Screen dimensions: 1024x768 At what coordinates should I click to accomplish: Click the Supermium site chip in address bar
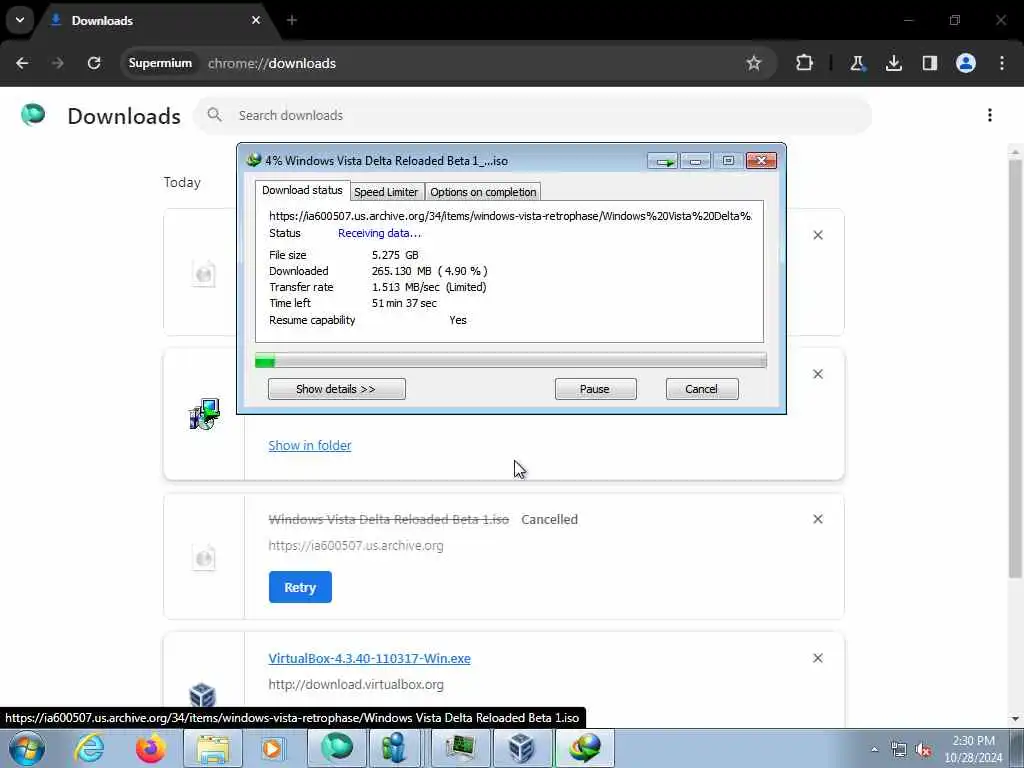coord(160,63)
